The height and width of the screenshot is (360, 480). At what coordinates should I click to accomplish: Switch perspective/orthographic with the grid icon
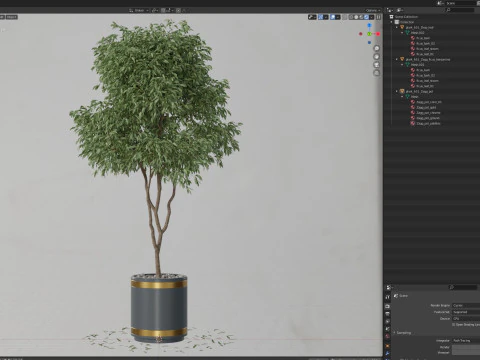coord(377,73)
